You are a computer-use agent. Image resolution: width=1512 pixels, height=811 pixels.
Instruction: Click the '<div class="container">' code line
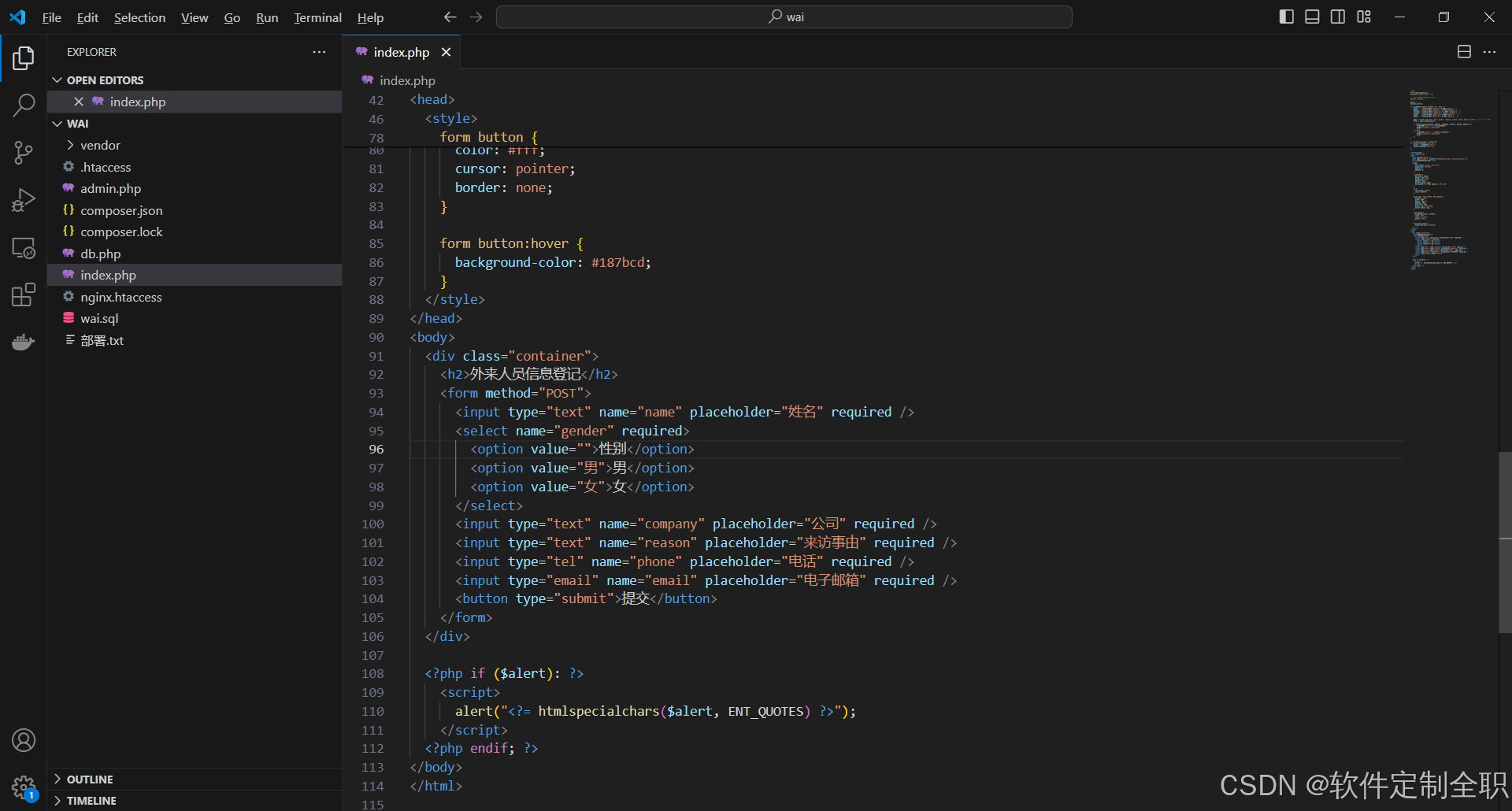[x=512, y=356]
